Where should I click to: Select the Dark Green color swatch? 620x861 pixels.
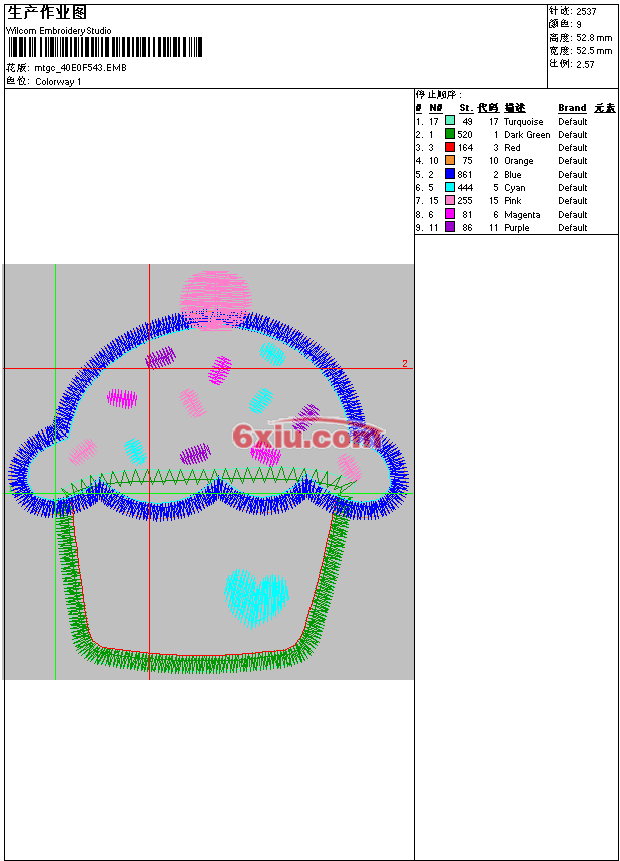(450, 133)
